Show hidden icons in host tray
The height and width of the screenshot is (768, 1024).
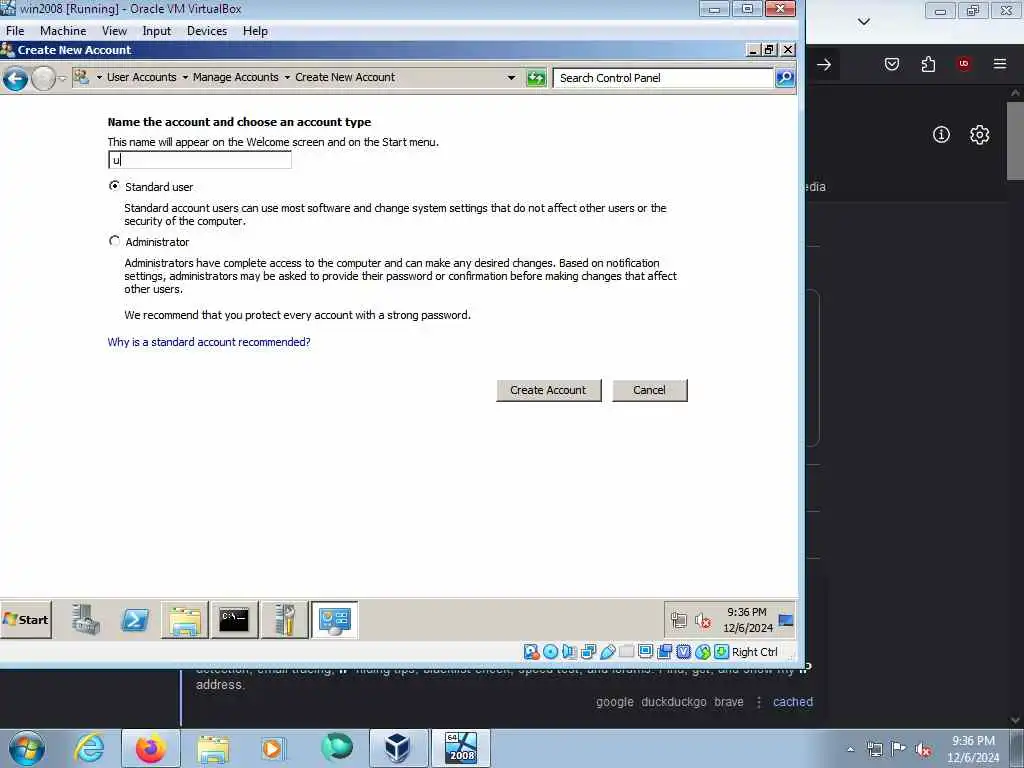pos(850,749)
